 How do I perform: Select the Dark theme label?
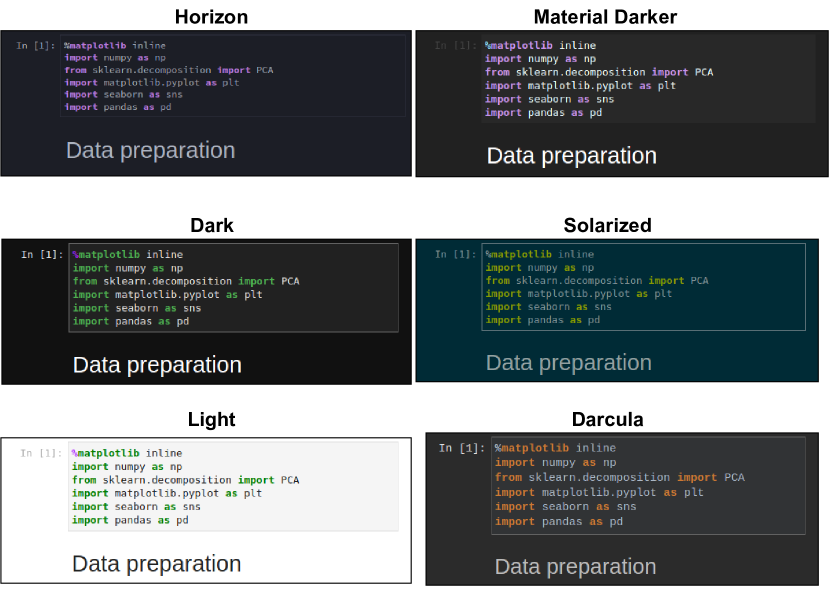(x=211, y=225)
